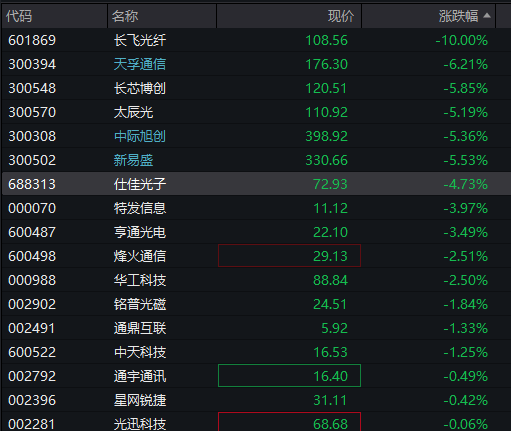Select stock name 烽火通信
Image resolution: width=511 pixels, height=431 pixels.
[x=140, y=256]
